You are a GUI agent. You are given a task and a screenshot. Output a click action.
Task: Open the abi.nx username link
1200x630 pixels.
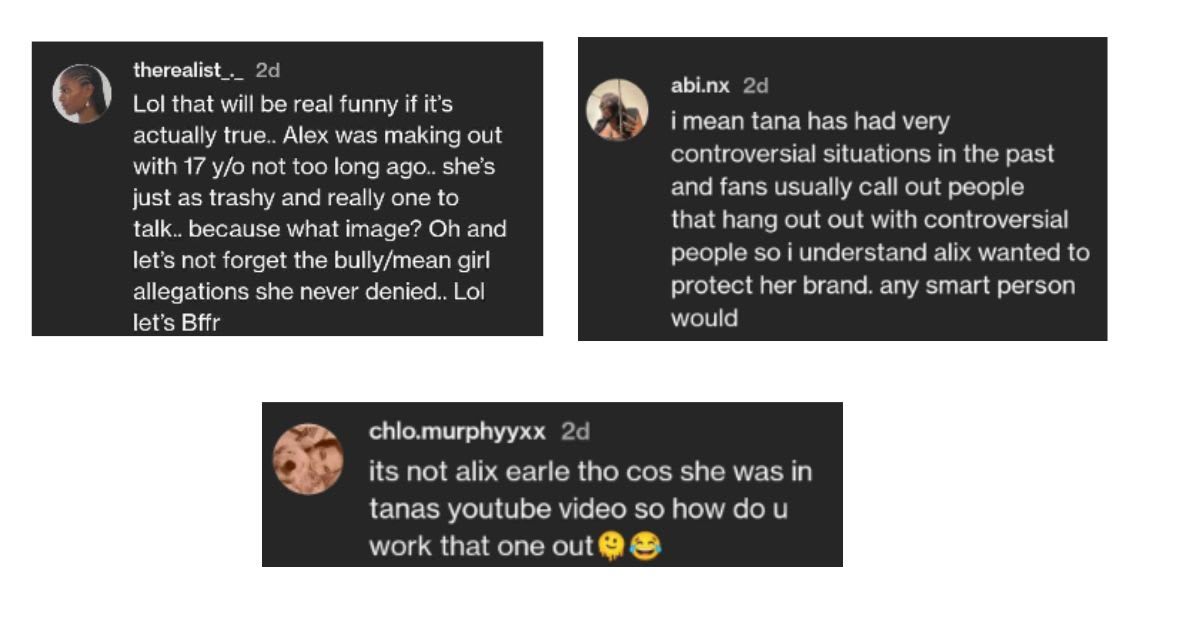700,86
